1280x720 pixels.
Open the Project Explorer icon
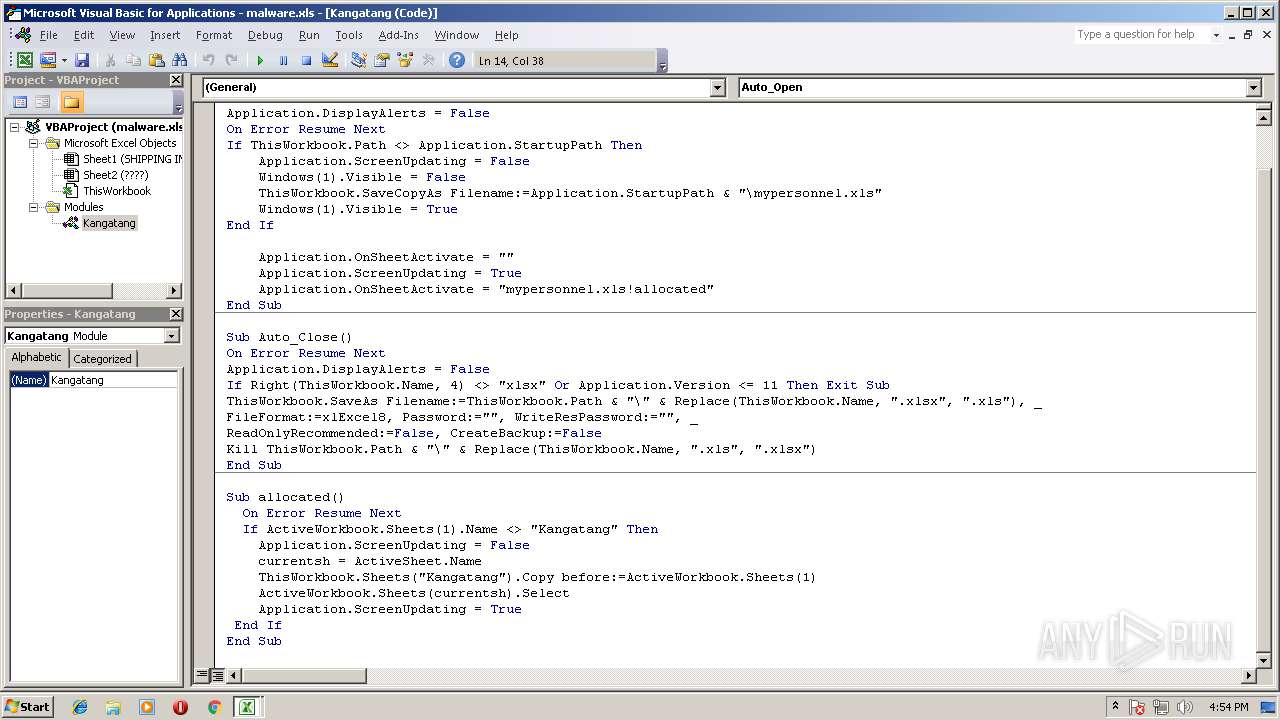(x=358, y=60)
